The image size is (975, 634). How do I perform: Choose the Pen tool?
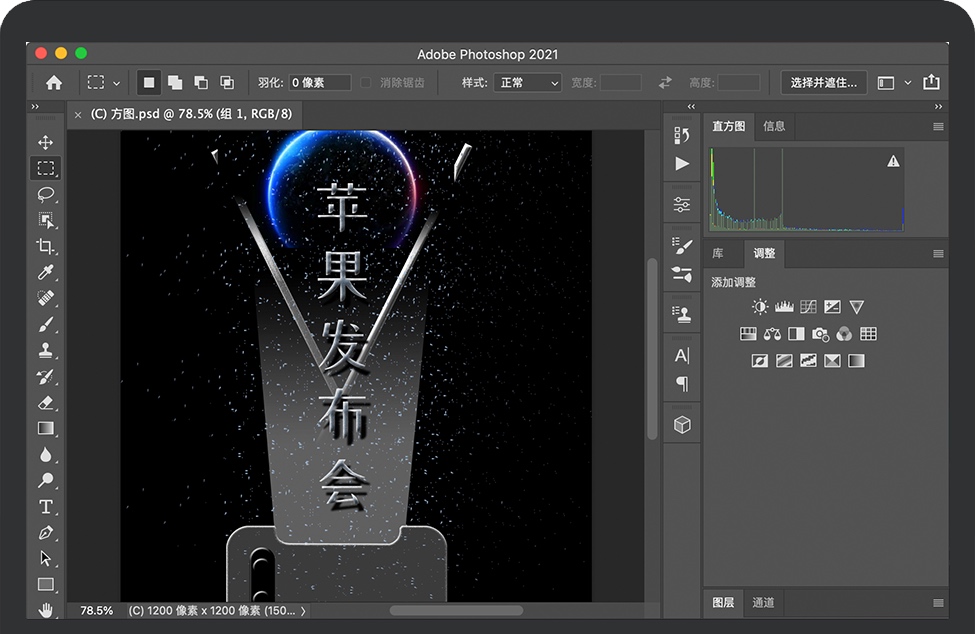46,532
